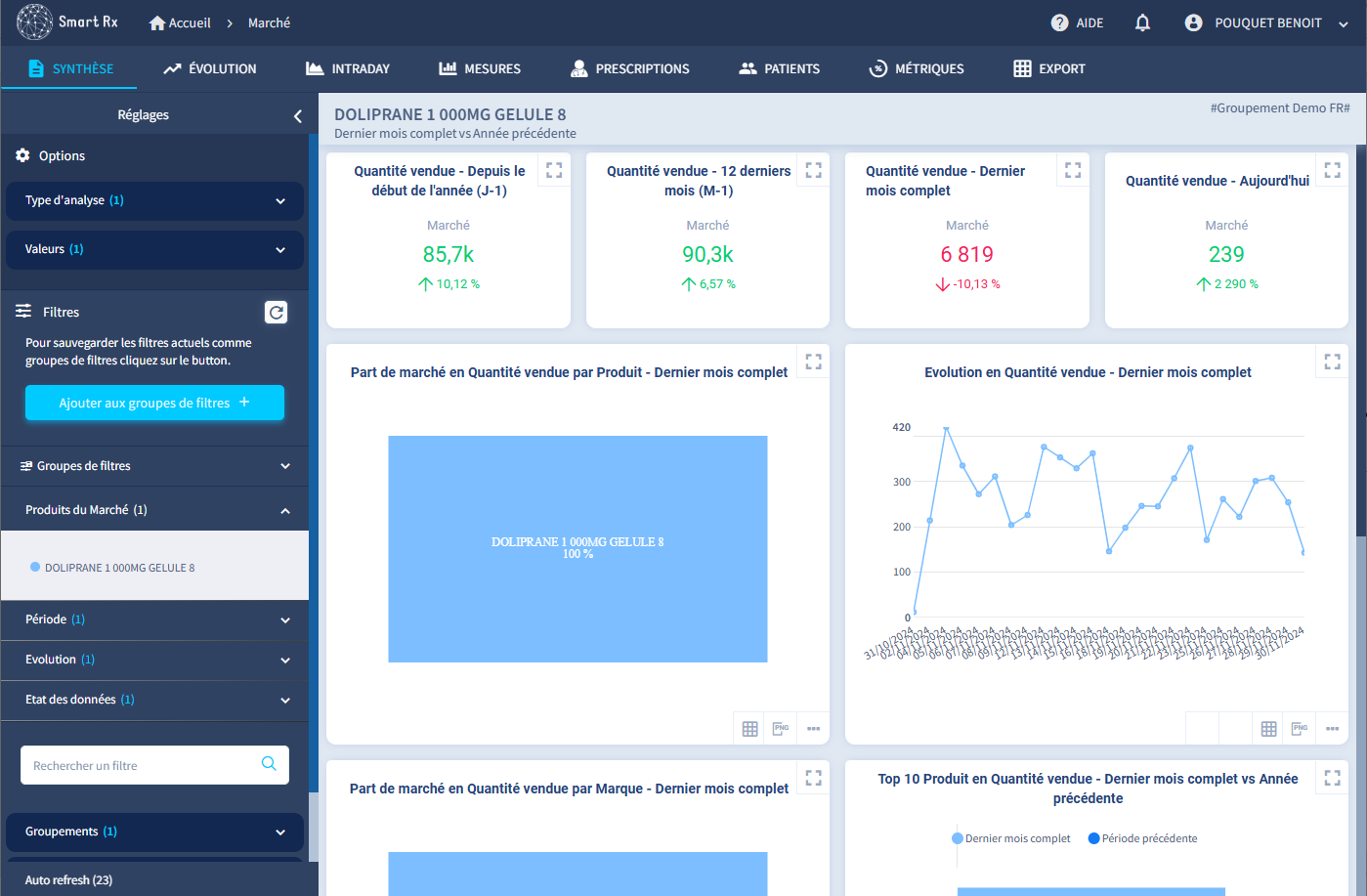Click the 90,3k value
This screenshot has width=1367, height=896.
click(x=707, y=254)
